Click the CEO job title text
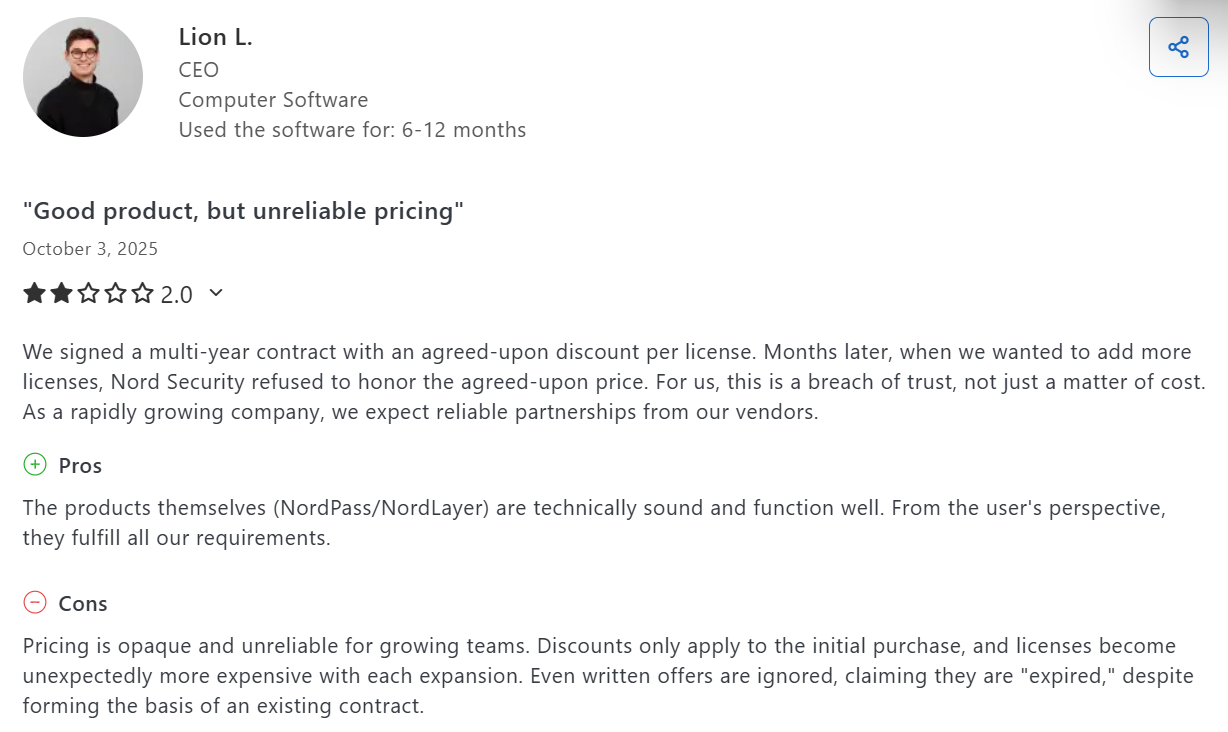Image resolution: width=1228 pixels, height=732 pixels. pos(198,70)
